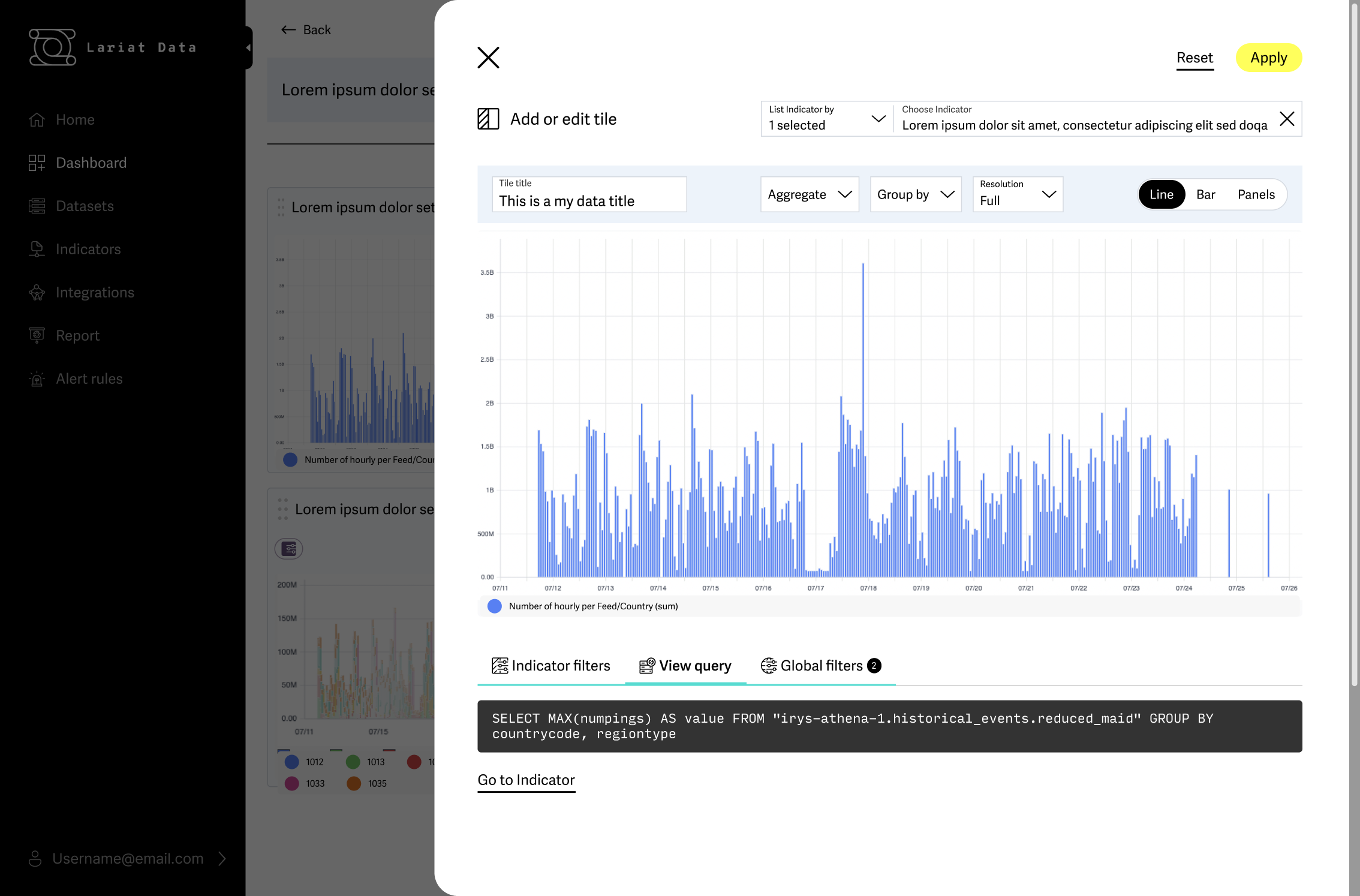Click the Alert rules siren icon
Screen dimensions: 1360x896
click(x=37, y=379)
